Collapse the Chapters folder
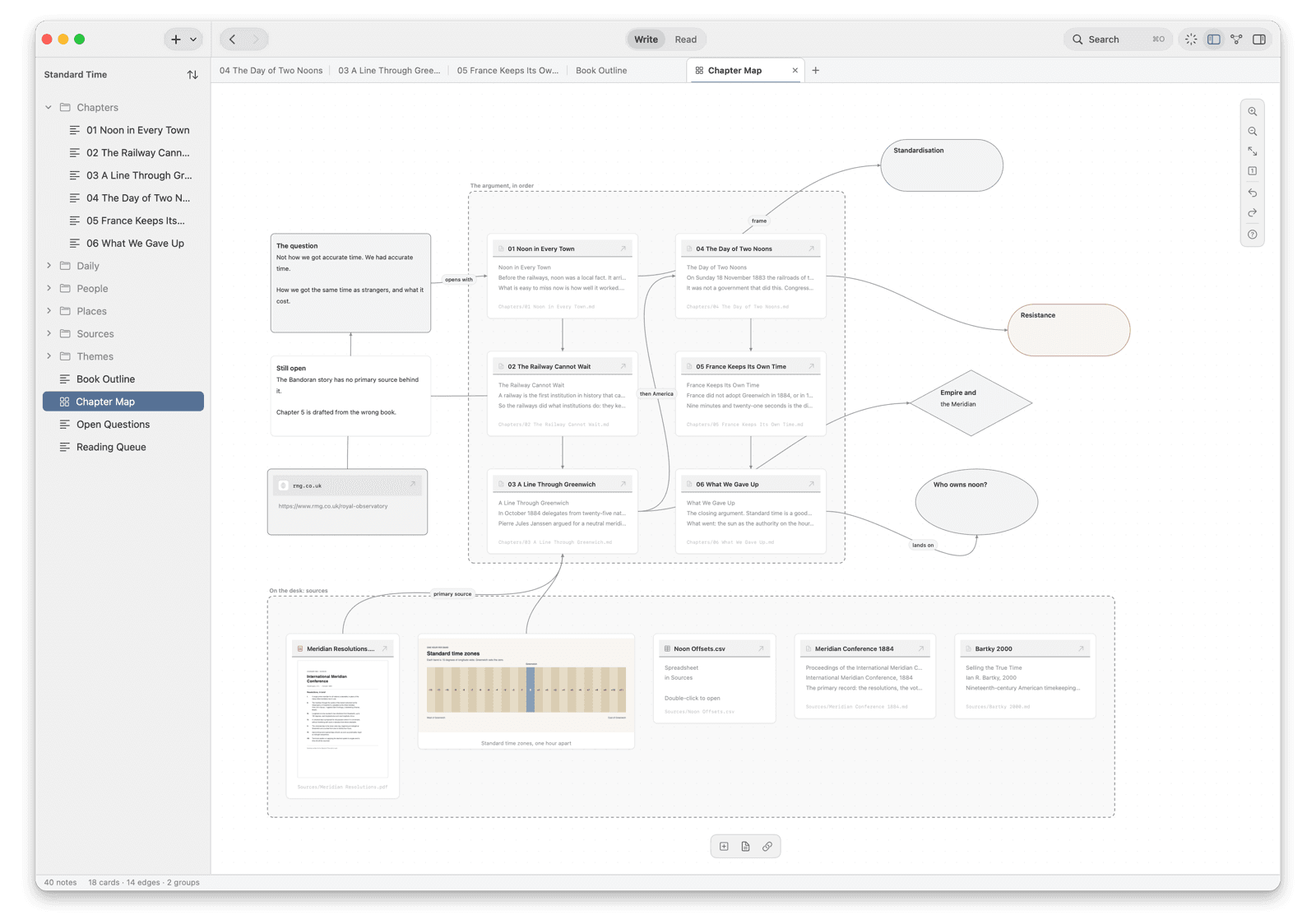Screen dimensions: 1316x920 click(49, 108)
